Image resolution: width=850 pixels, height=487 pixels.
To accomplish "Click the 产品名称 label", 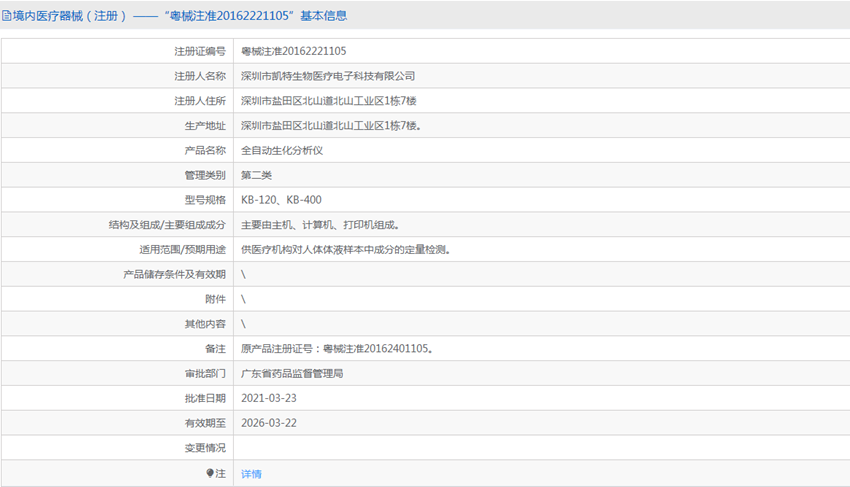I will click(205, 150).
